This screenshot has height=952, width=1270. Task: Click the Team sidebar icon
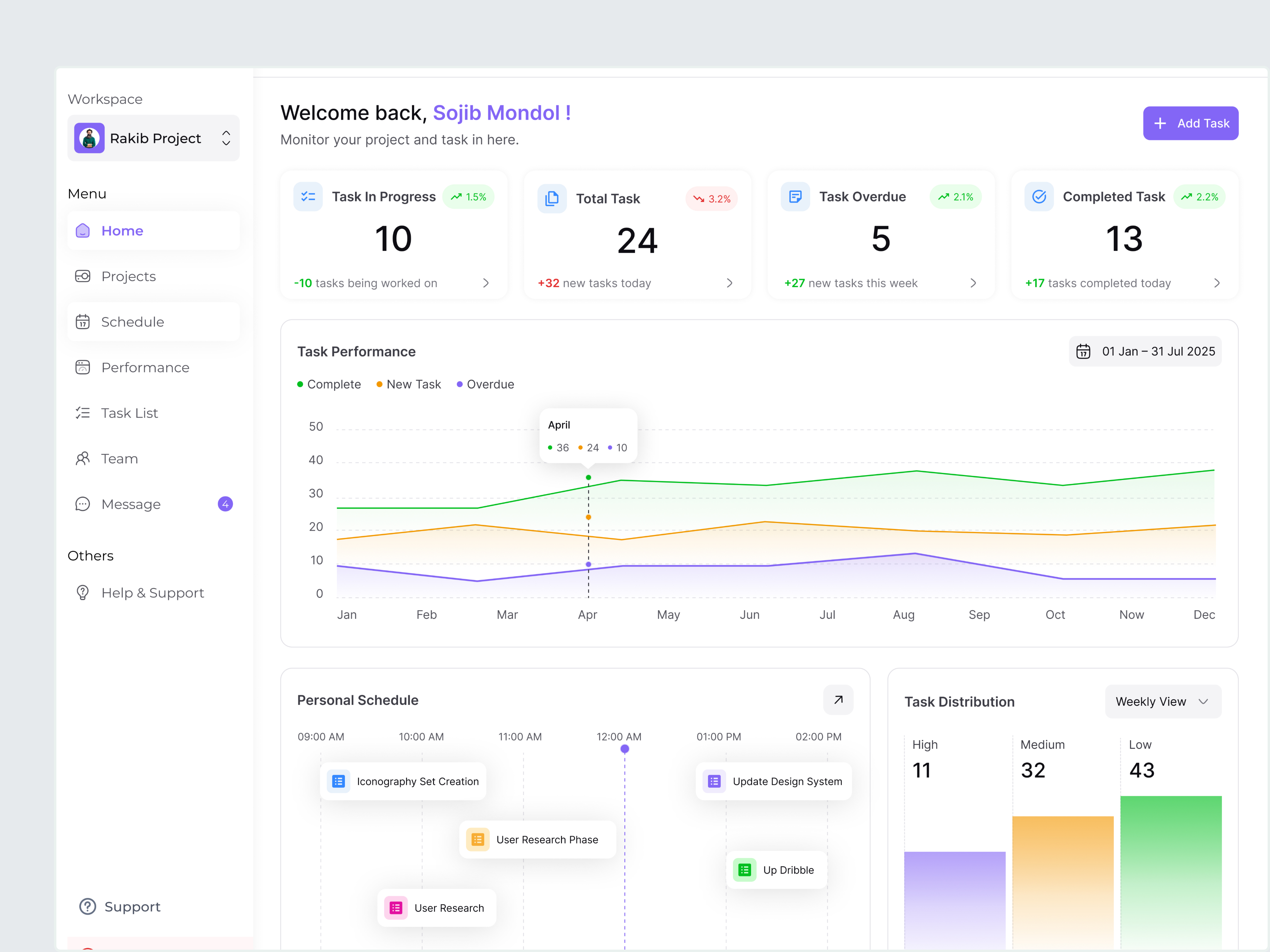tap(83, 459)
